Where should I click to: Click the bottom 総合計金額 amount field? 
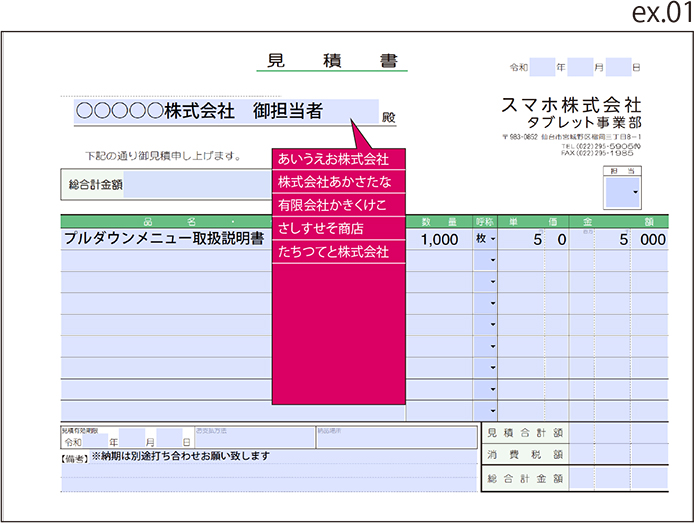[x=619, y=478]
